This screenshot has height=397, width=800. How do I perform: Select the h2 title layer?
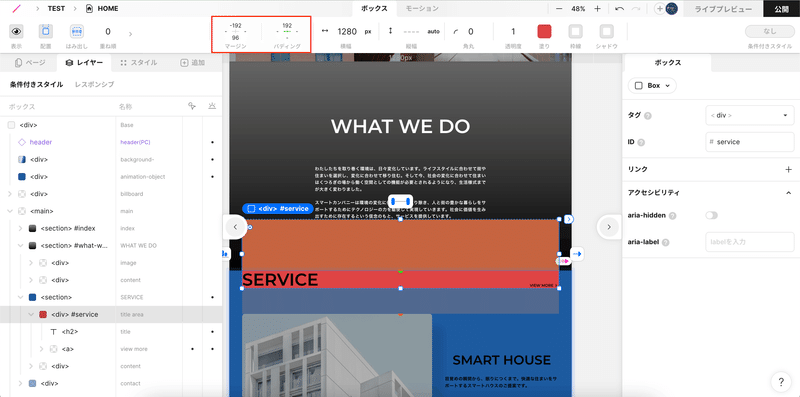click(x=70, y=332)
